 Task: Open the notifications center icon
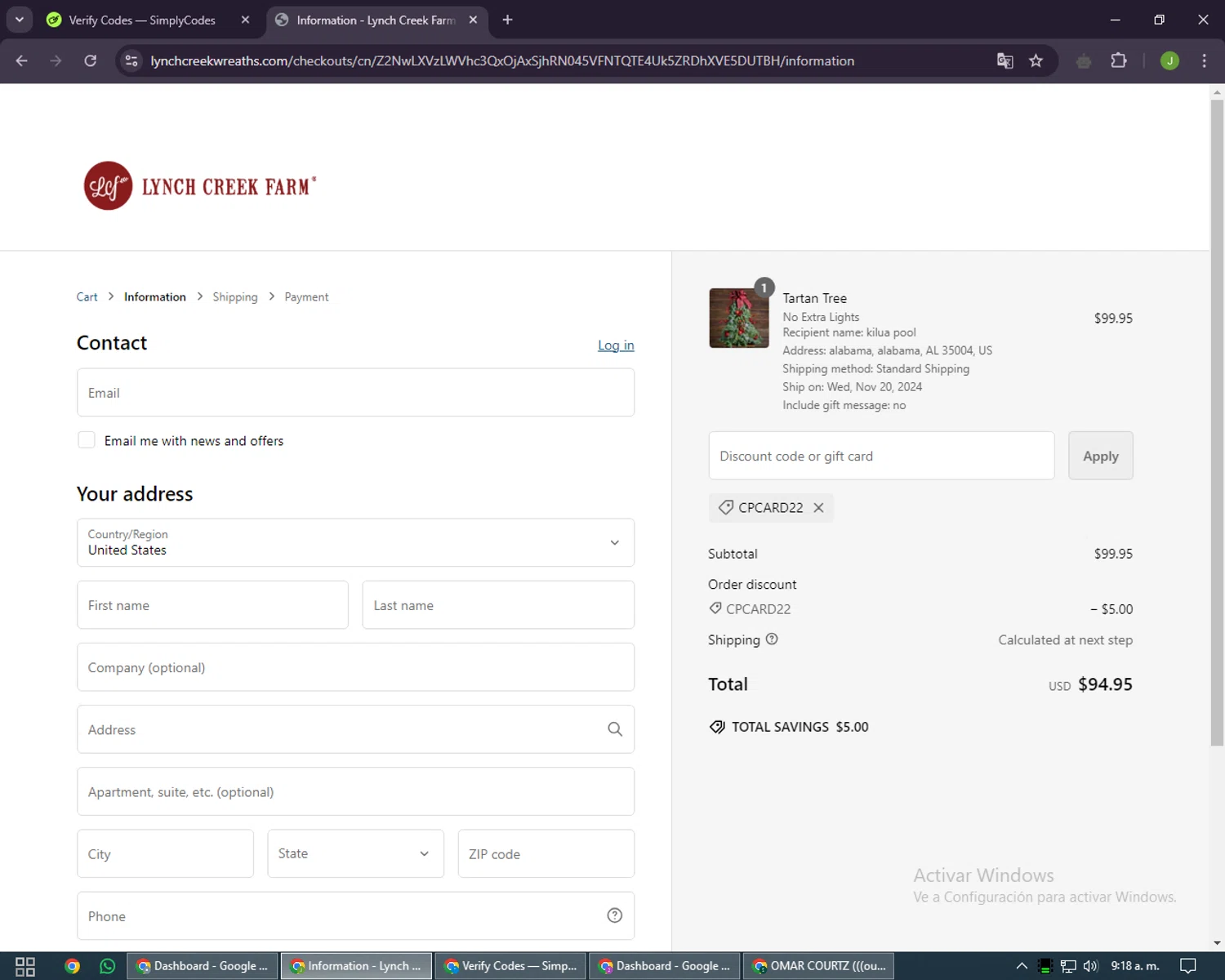[1188, 966]
